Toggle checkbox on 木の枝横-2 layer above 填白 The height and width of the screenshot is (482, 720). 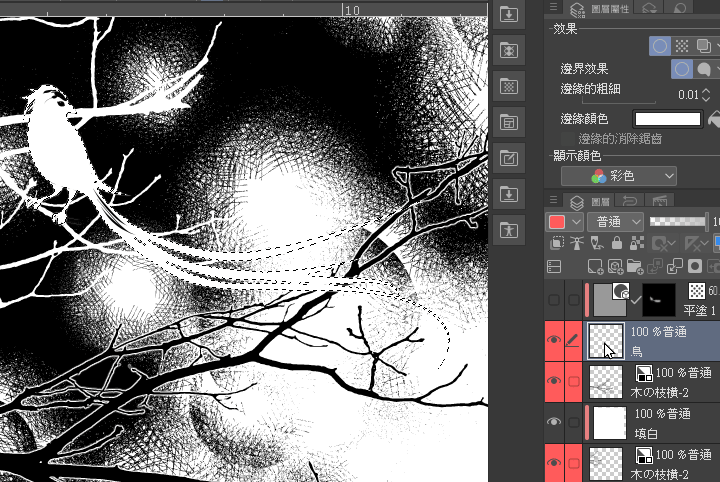coord(574,381)
